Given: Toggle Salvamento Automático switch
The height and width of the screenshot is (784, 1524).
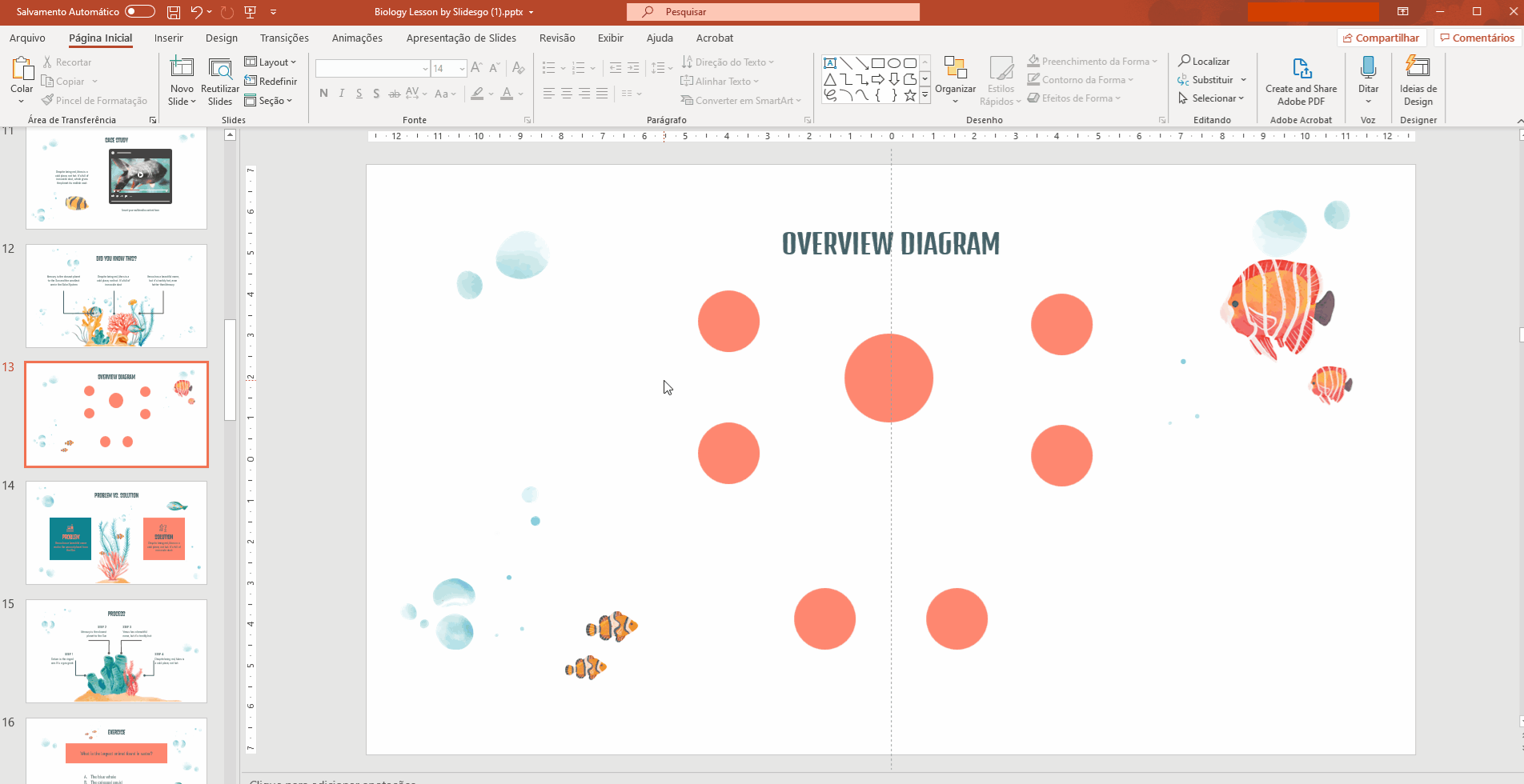Looking at the screenshot, I should point(140,11).
